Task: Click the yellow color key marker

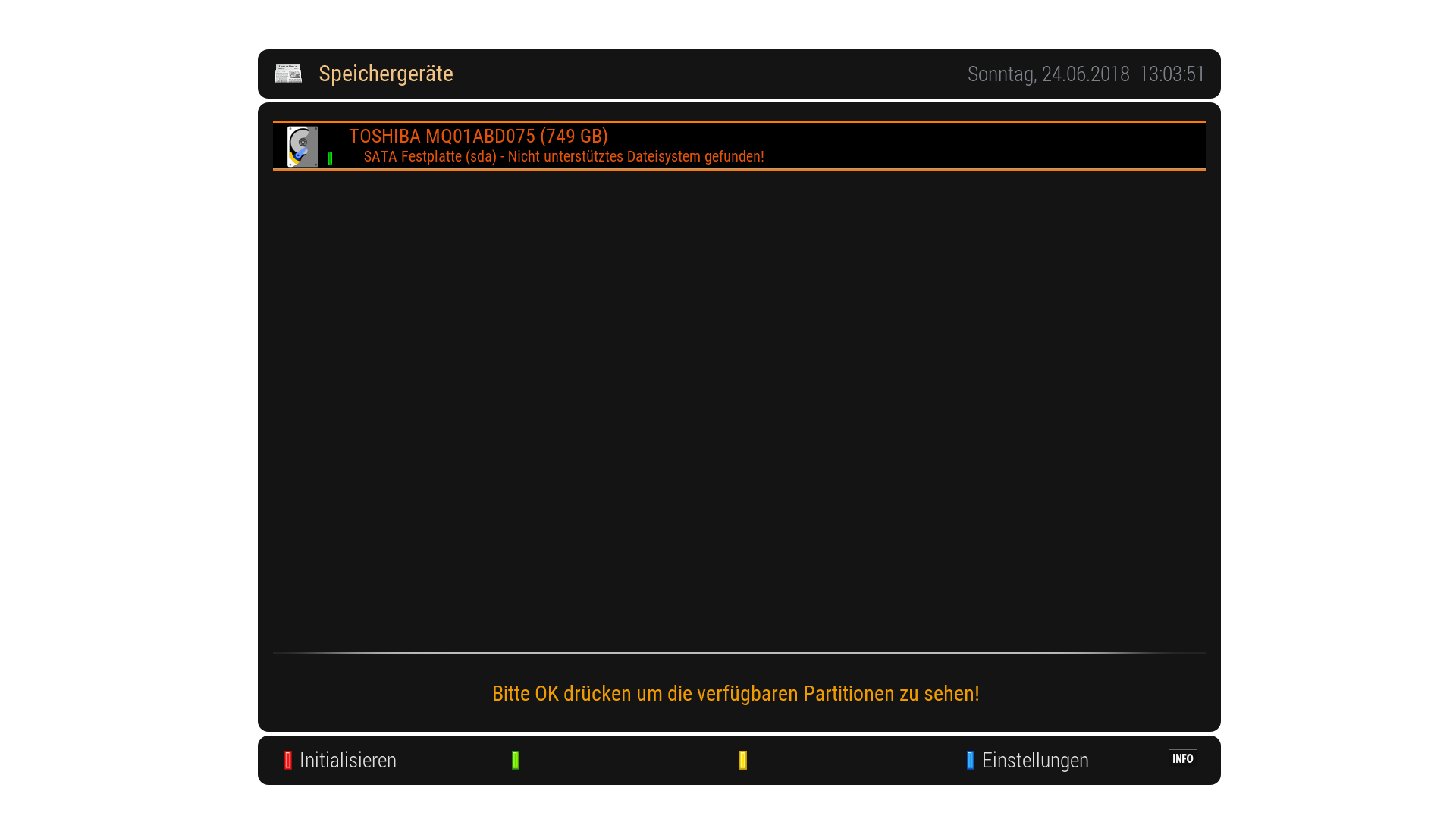Action: [743, 760]
